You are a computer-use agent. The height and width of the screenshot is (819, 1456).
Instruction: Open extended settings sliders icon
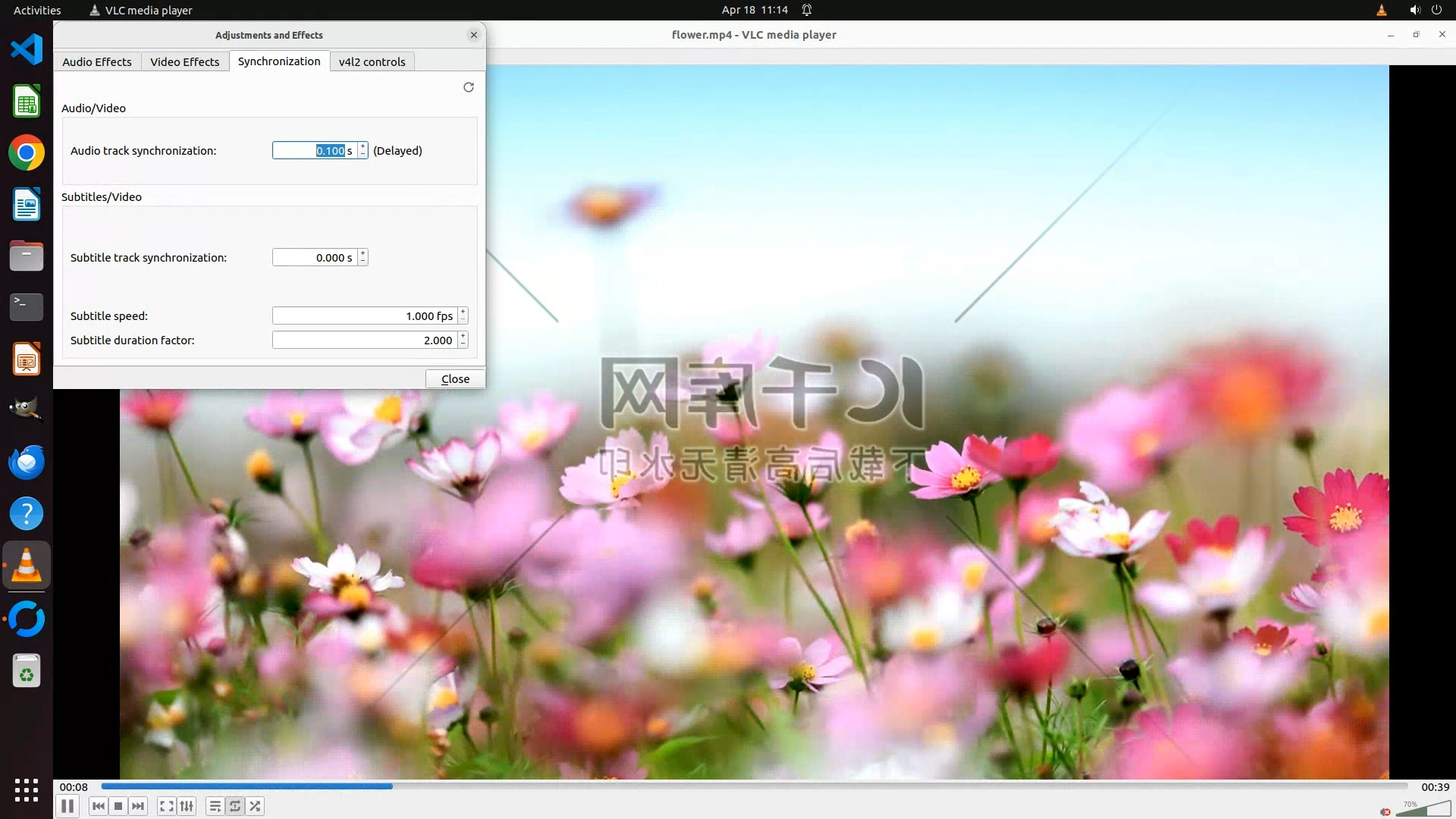pyautogui.click(x=187, y=806)
